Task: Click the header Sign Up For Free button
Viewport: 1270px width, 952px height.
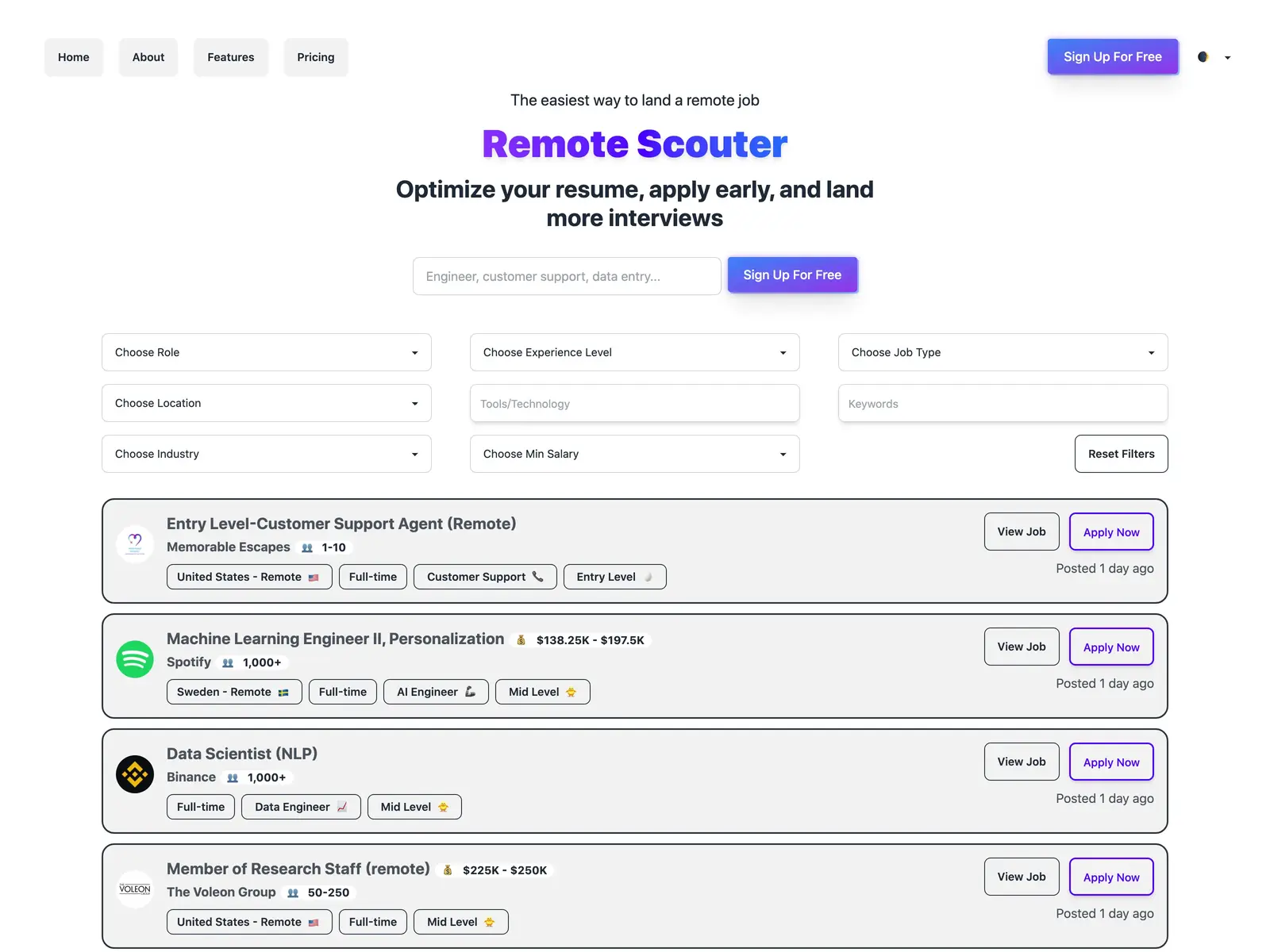Action: [1113, 57]
